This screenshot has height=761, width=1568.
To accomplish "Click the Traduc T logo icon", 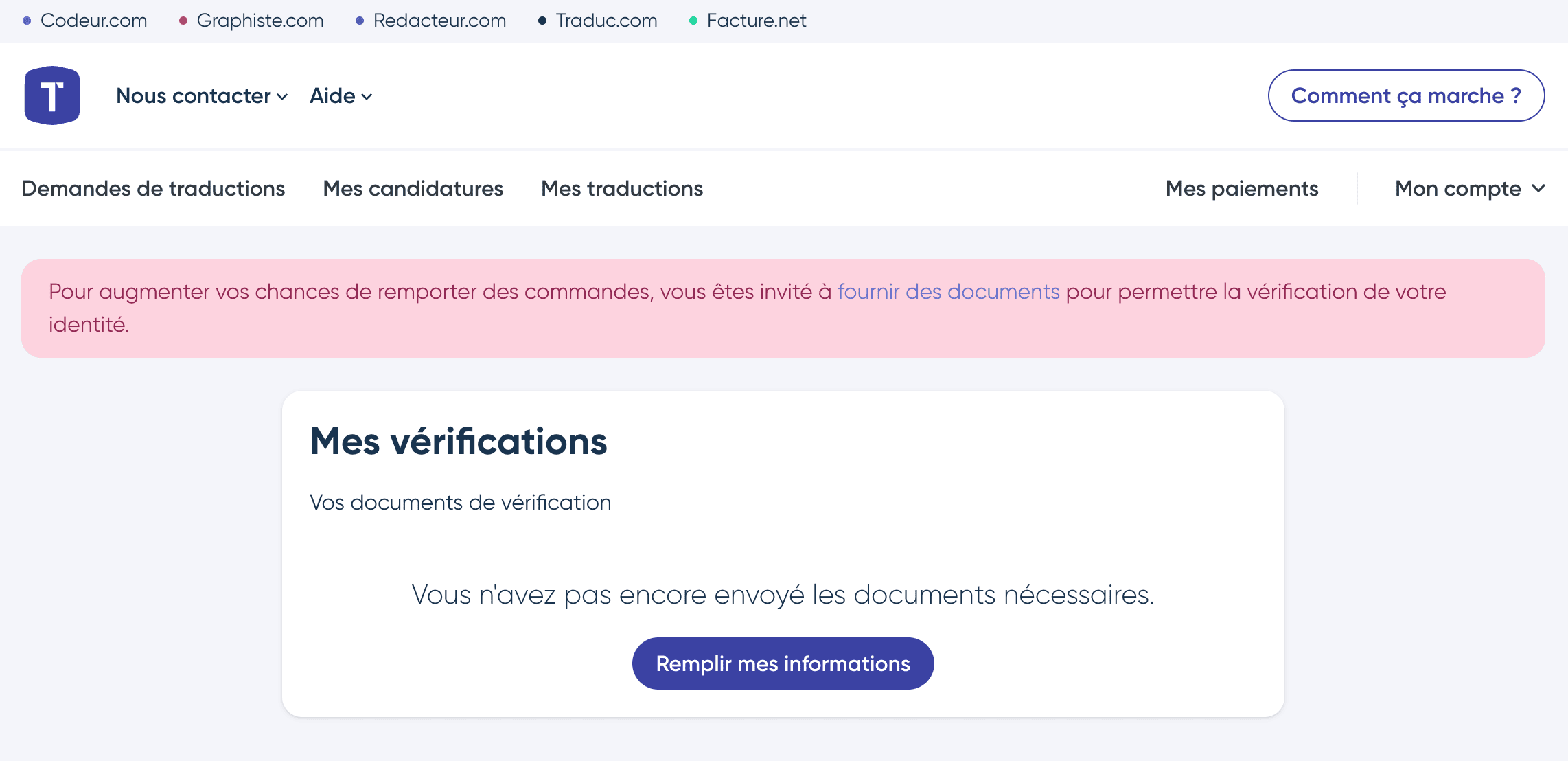I will point(52,95).
